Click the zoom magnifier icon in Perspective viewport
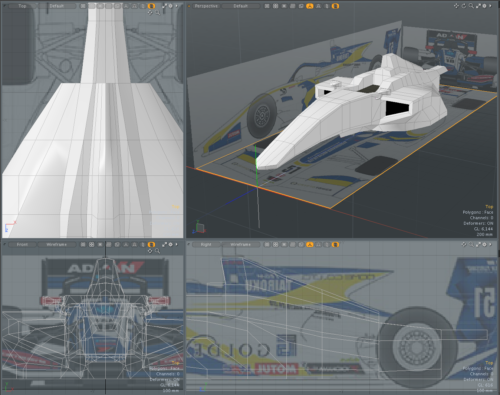This screenshot has width=500, height=395. coord(471,6)
